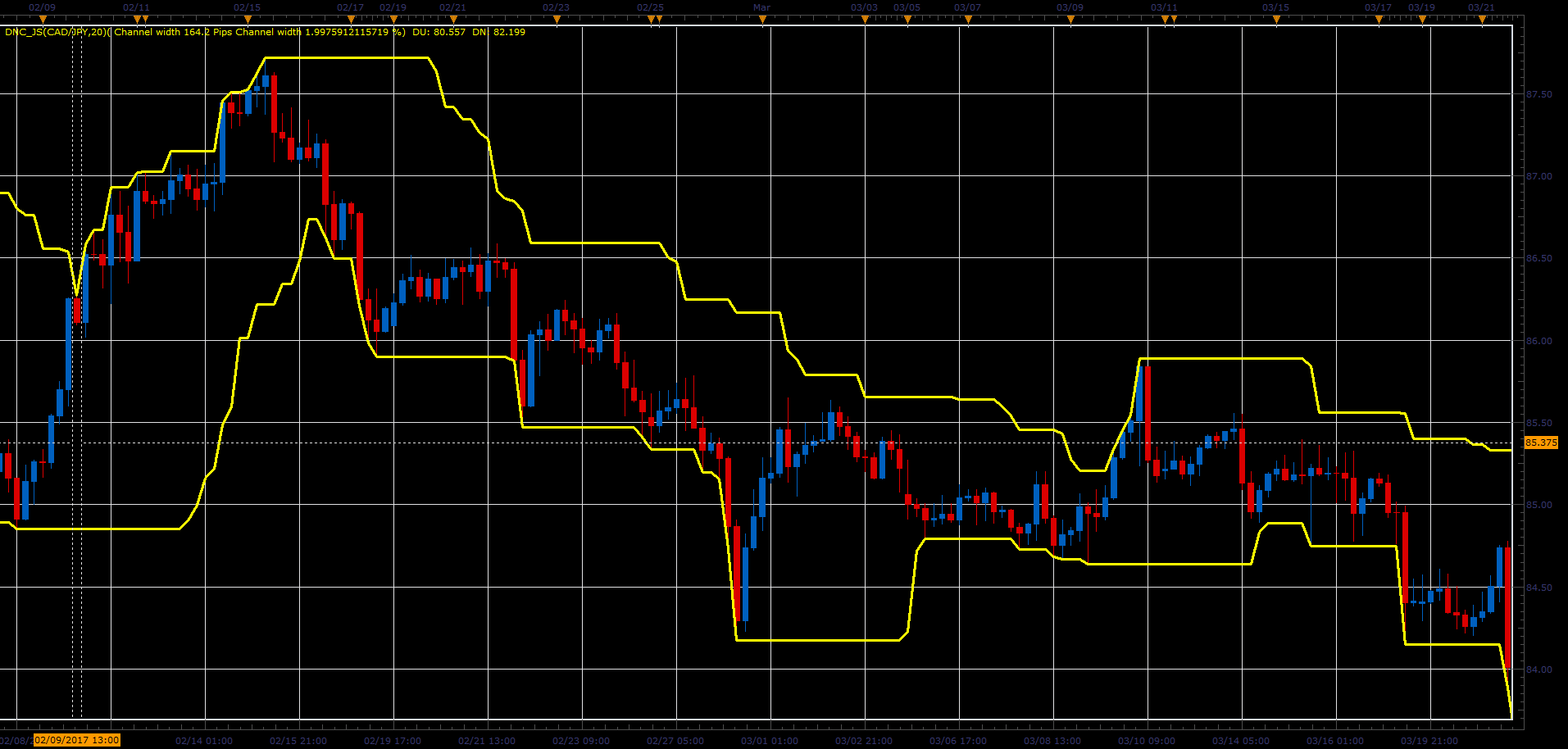This screenshot has width=1568, height=749.
Task: Select the orange marker under 03/07
Action: pos(968,20)
